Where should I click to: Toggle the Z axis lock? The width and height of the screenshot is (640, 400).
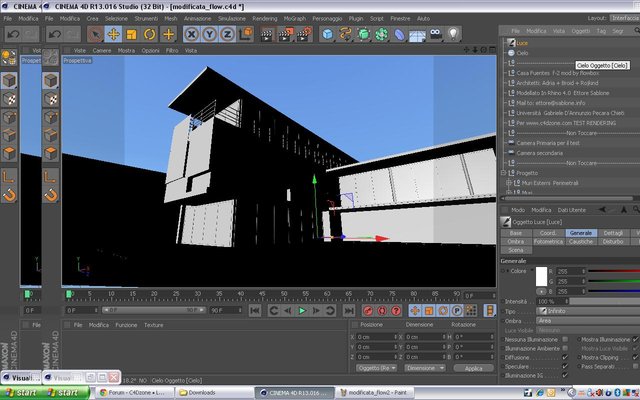tap(227, 34)
